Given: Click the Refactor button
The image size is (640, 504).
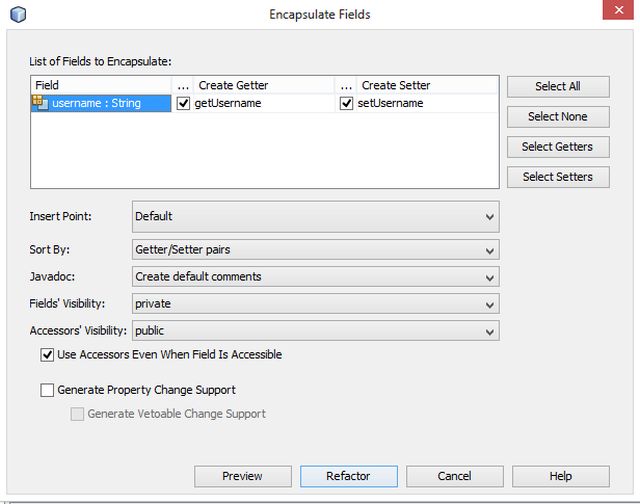Looking at the screenshot, I should (x=348, y=476).
